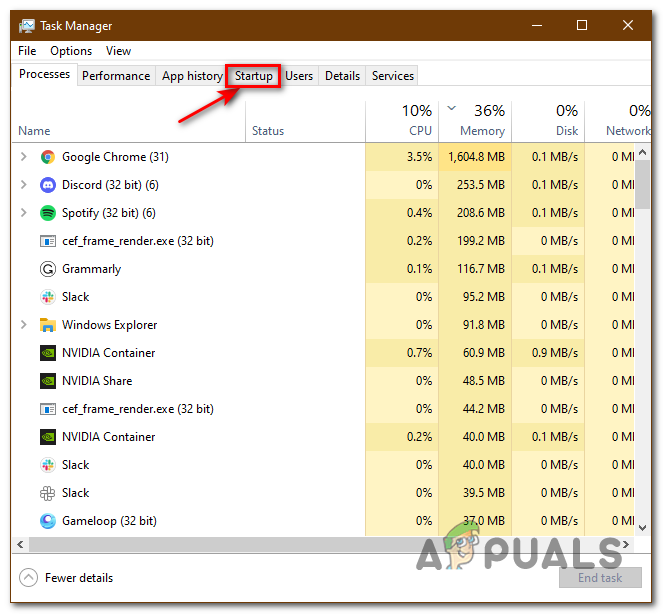Viewport: 663px width, 614px height.
Task: Switch to the Details tab
Action: point(342,76)
